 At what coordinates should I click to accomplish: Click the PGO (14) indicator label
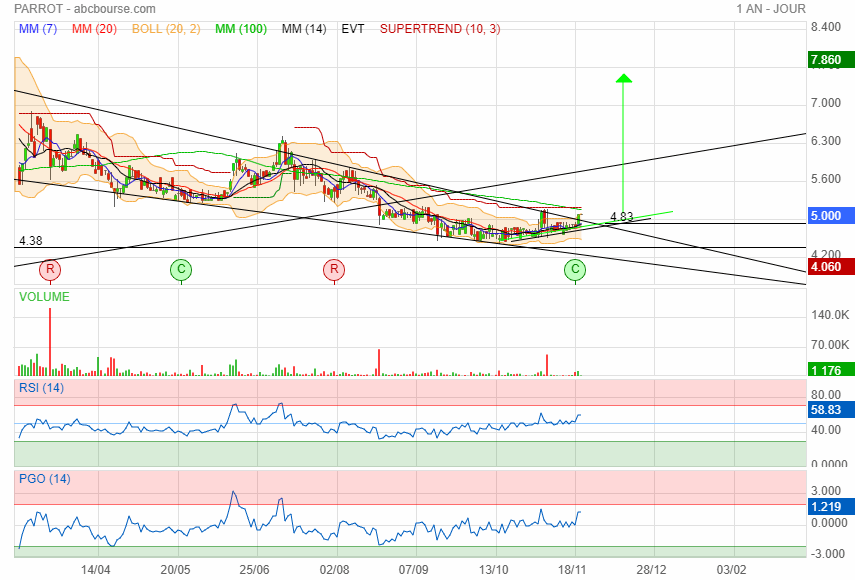coord(45,479)
